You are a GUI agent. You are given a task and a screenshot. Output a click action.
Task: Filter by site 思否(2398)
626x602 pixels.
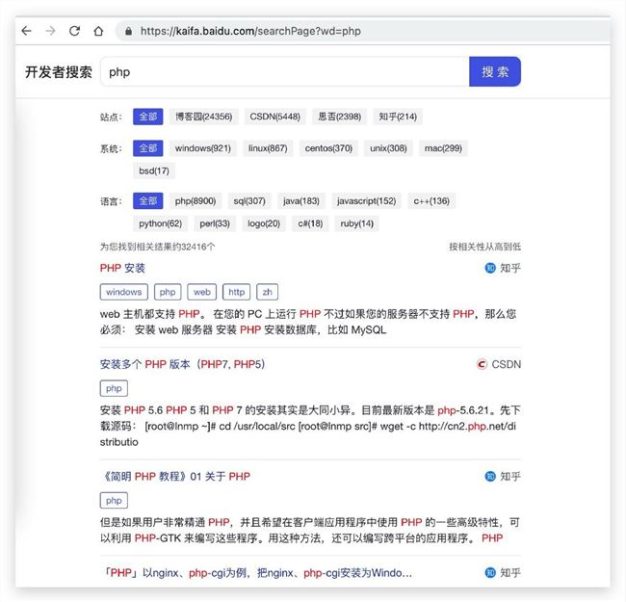(339, 117)
